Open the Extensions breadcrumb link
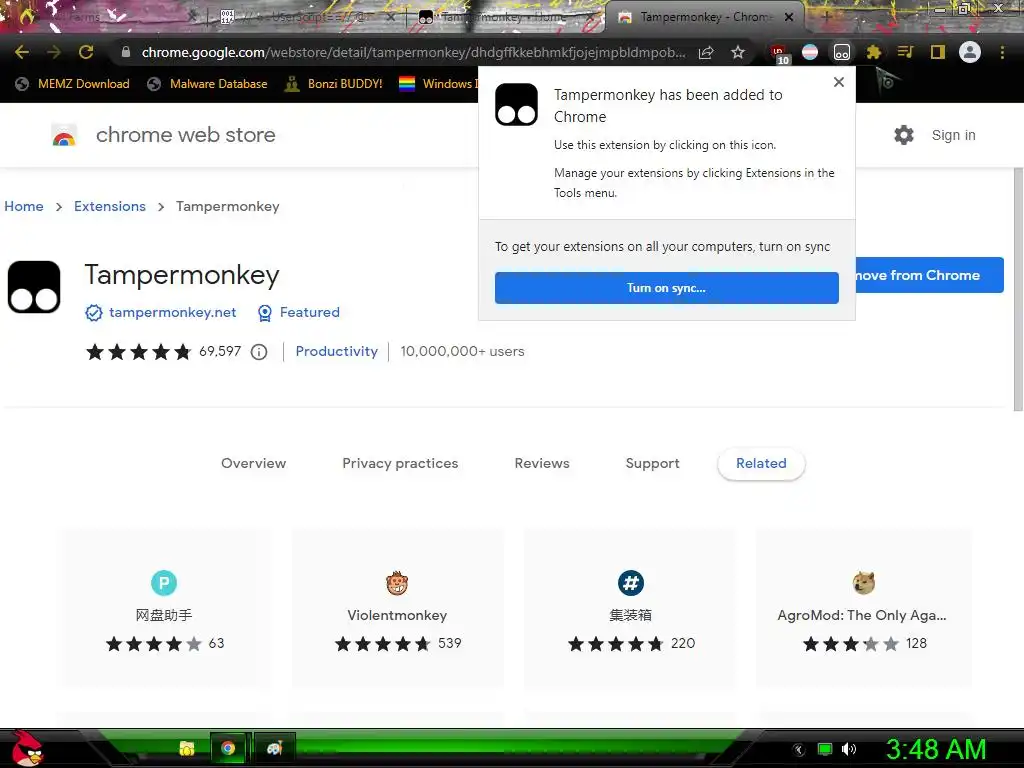 [x=110, y=206]
